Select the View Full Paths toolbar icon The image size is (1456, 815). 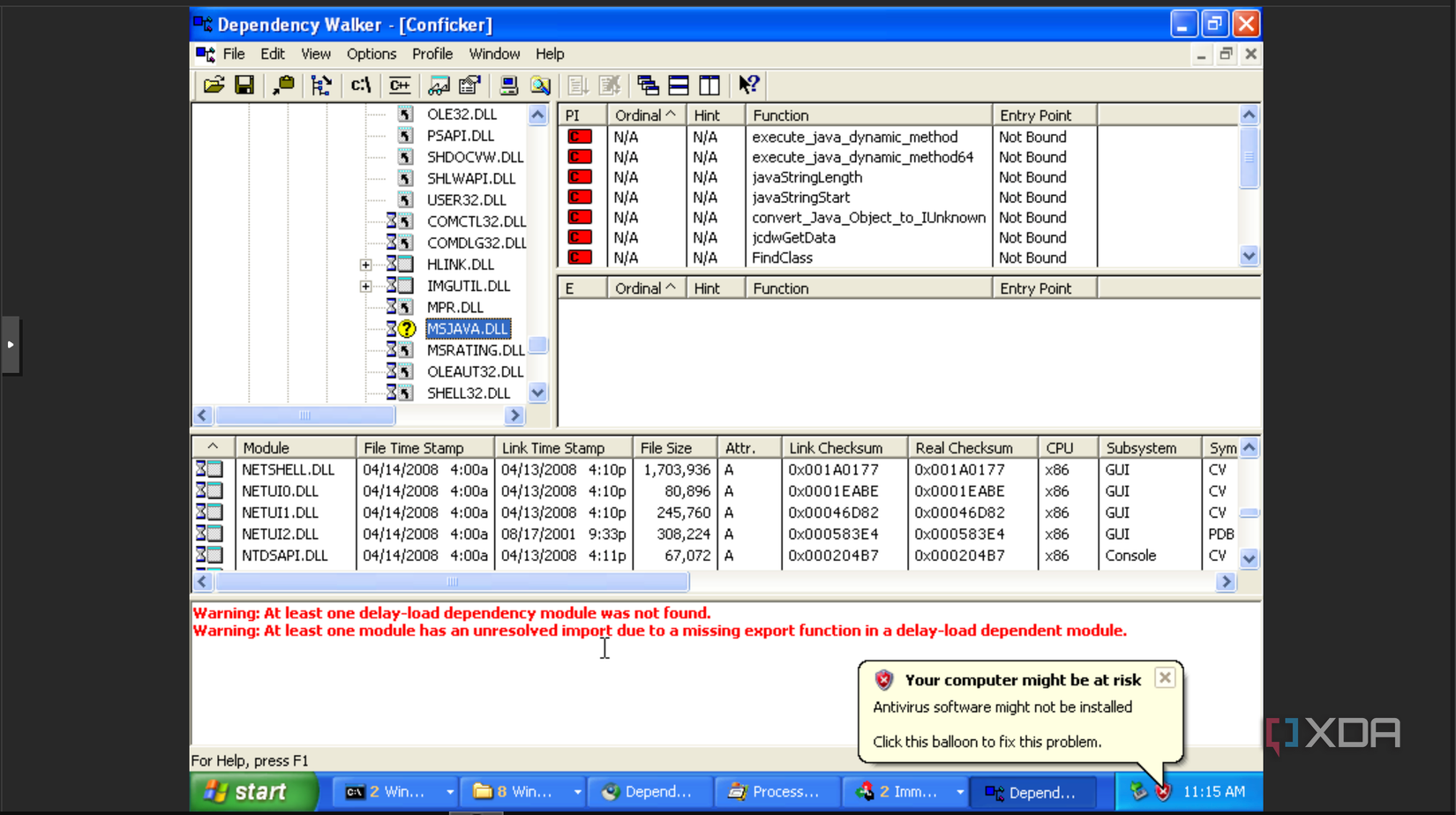(360, 85)
